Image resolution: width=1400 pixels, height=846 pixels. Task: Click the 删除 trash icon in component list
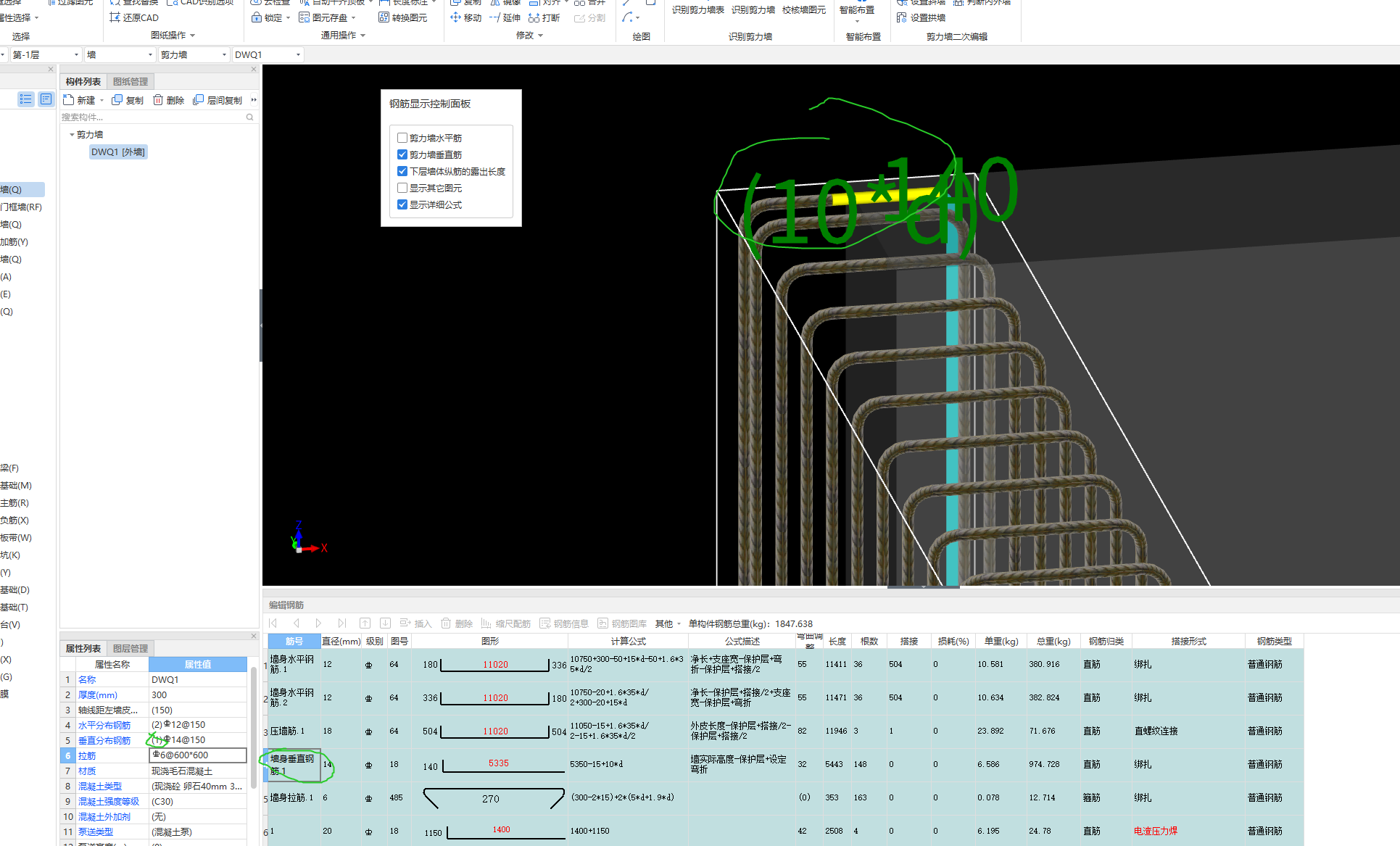point(158,100)
